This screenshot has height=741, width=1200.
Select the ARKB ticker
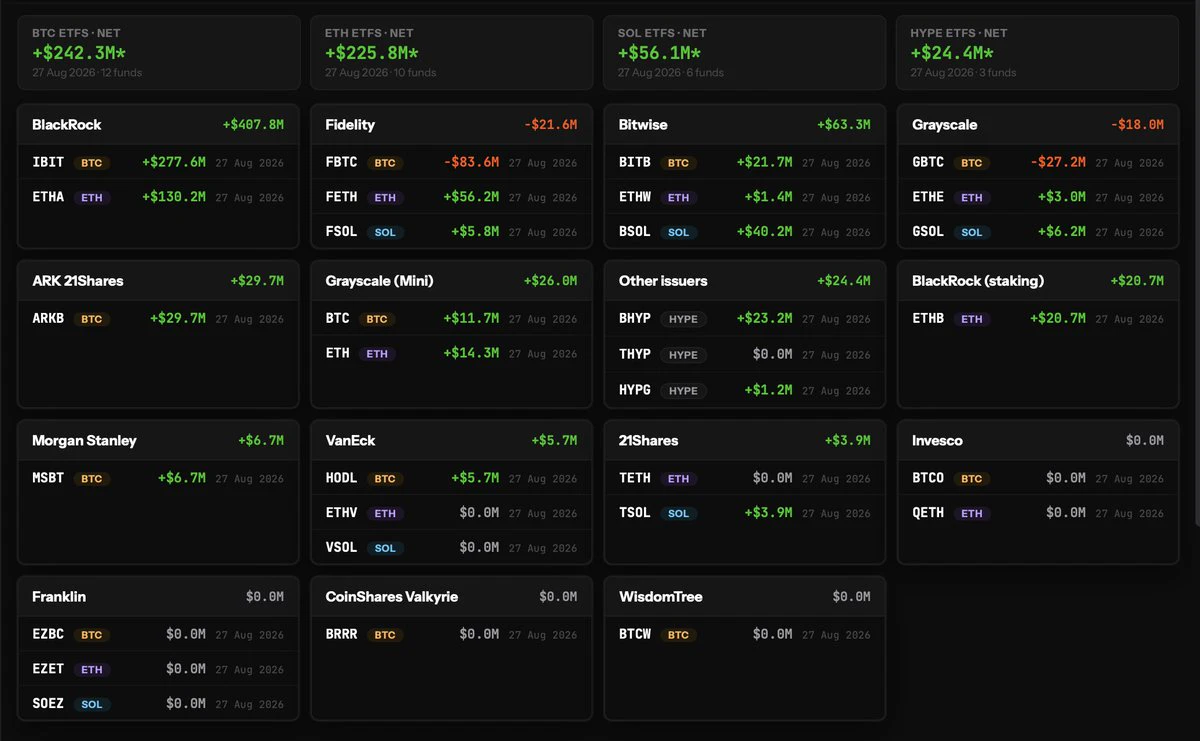[48, 318]
